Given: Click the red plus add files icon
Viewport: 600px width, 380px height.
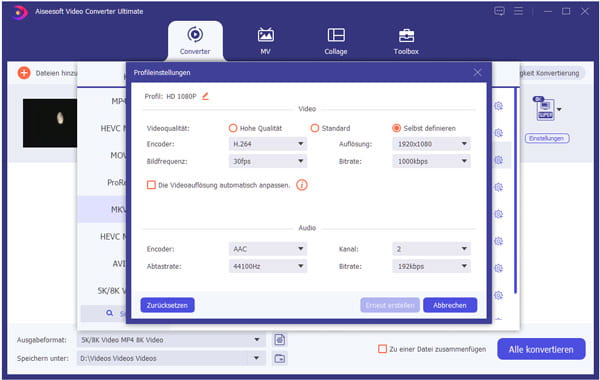Looking at the screenshot, I should (x=24, y=73).
